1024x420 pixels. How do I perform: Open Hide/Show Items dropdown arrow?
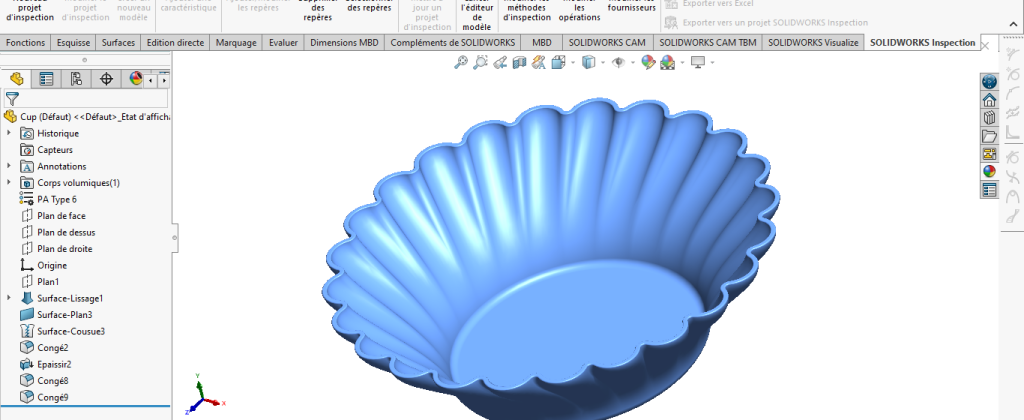click(633, 63)
